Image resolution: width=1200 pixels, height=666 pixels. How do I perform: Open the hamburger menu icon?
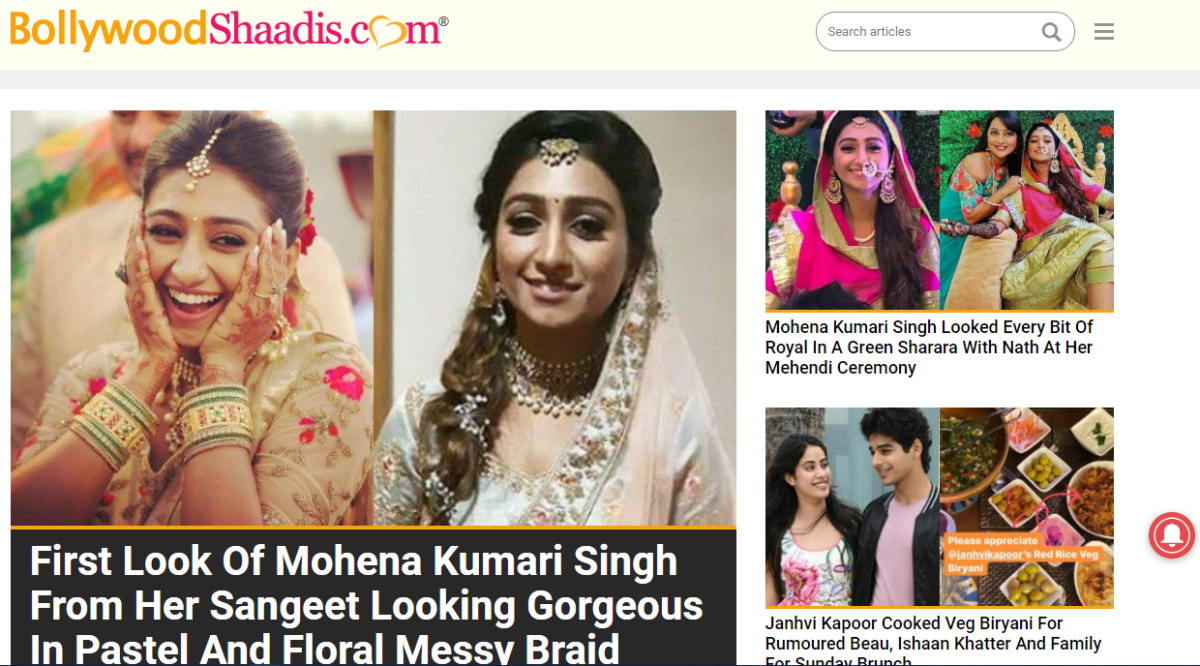click(1104, 32)
